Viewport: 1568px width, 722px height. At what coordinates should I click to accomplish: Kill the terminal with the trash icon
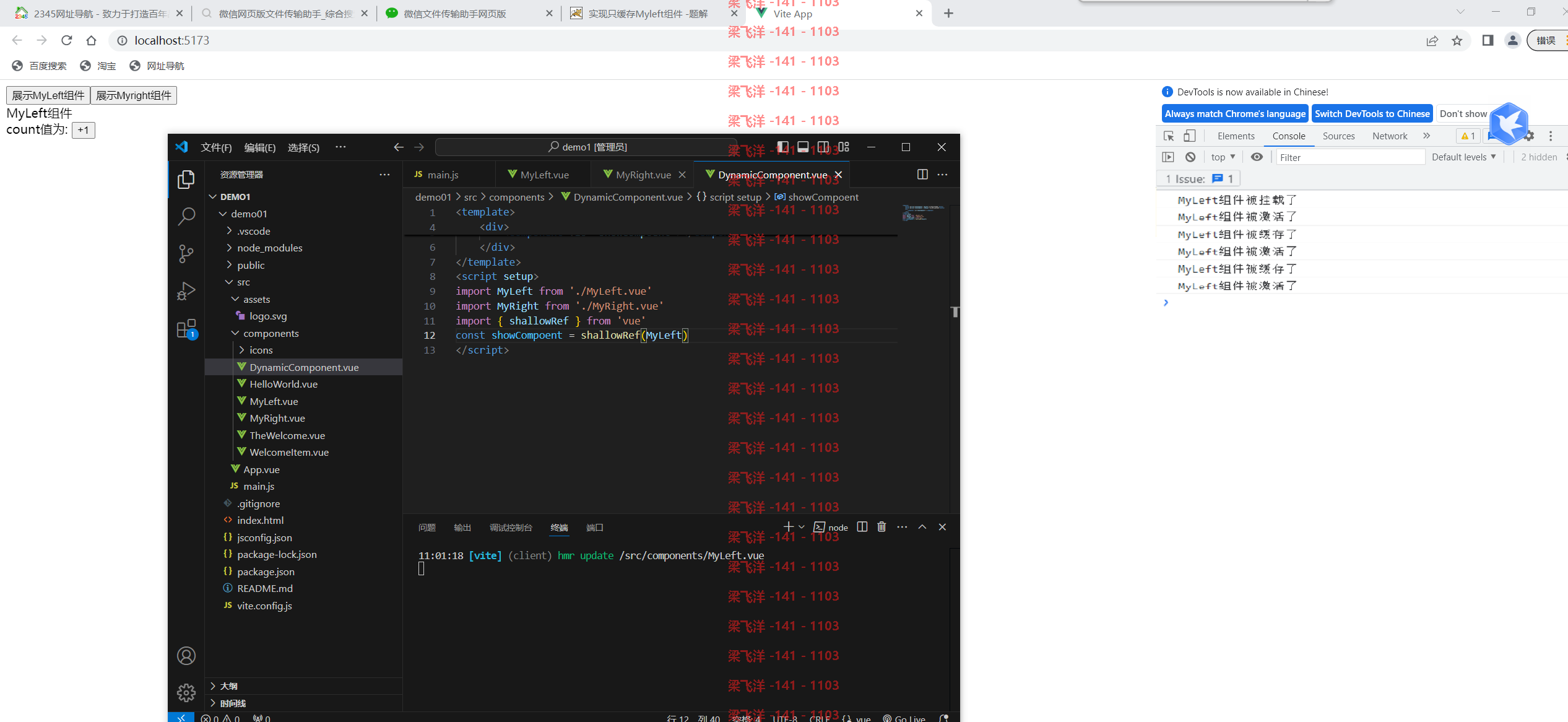tap(881, 527)
